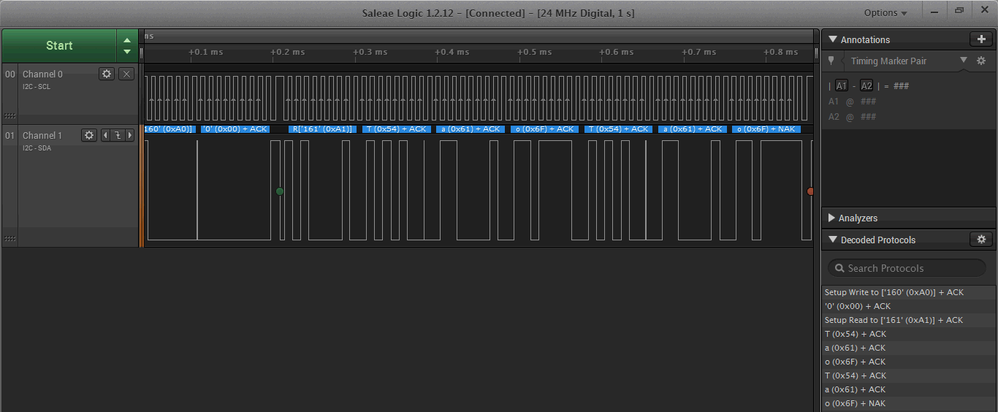Select first 'T (0x54) + ACK' decoded row

point(907,334)
